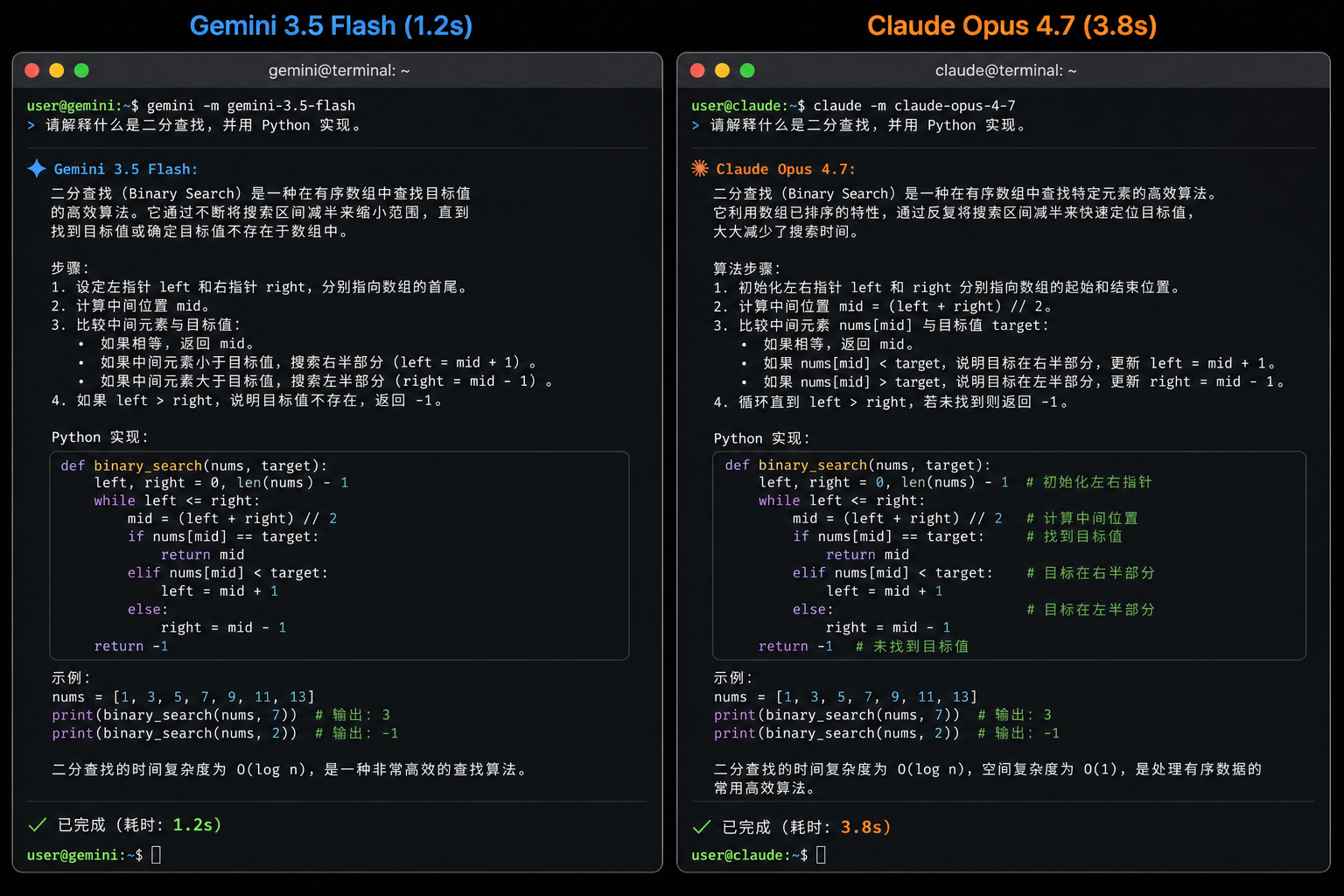The height and width of the screenshot is (896, 1344).
Task: Click "Python 实现:" in the claude terminal
Action: click(762, 438)
